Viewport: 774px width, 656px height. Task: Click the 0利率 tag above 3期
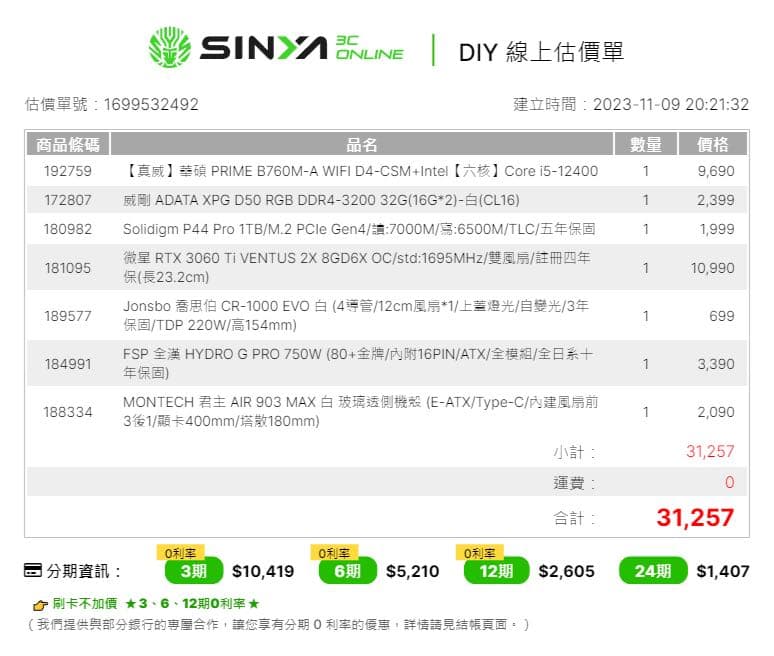click(x=181, y=553)
